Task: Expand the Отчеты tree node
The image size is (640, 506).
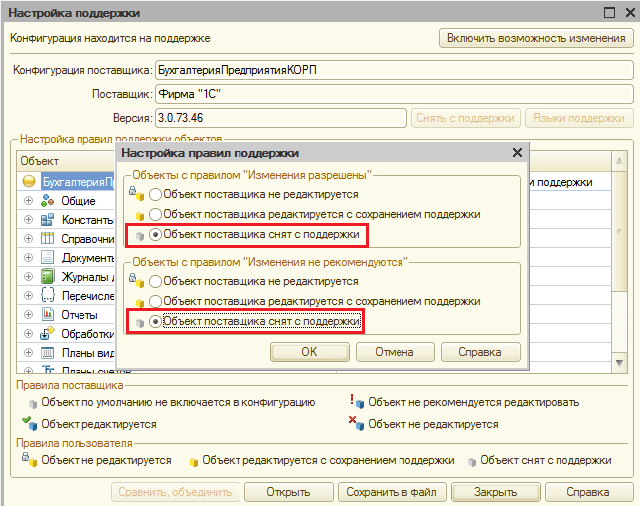Action: (28, 315)
